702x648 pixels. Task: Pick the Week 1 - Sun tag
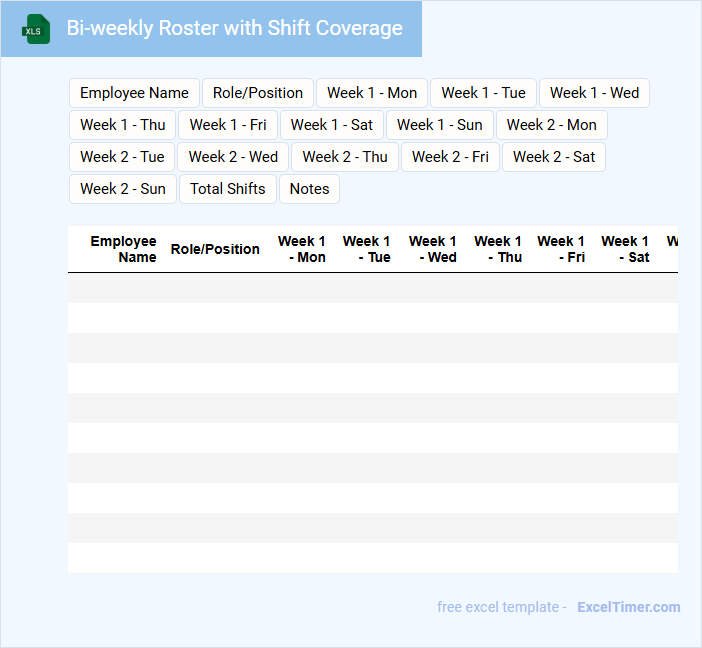(440, 125)
